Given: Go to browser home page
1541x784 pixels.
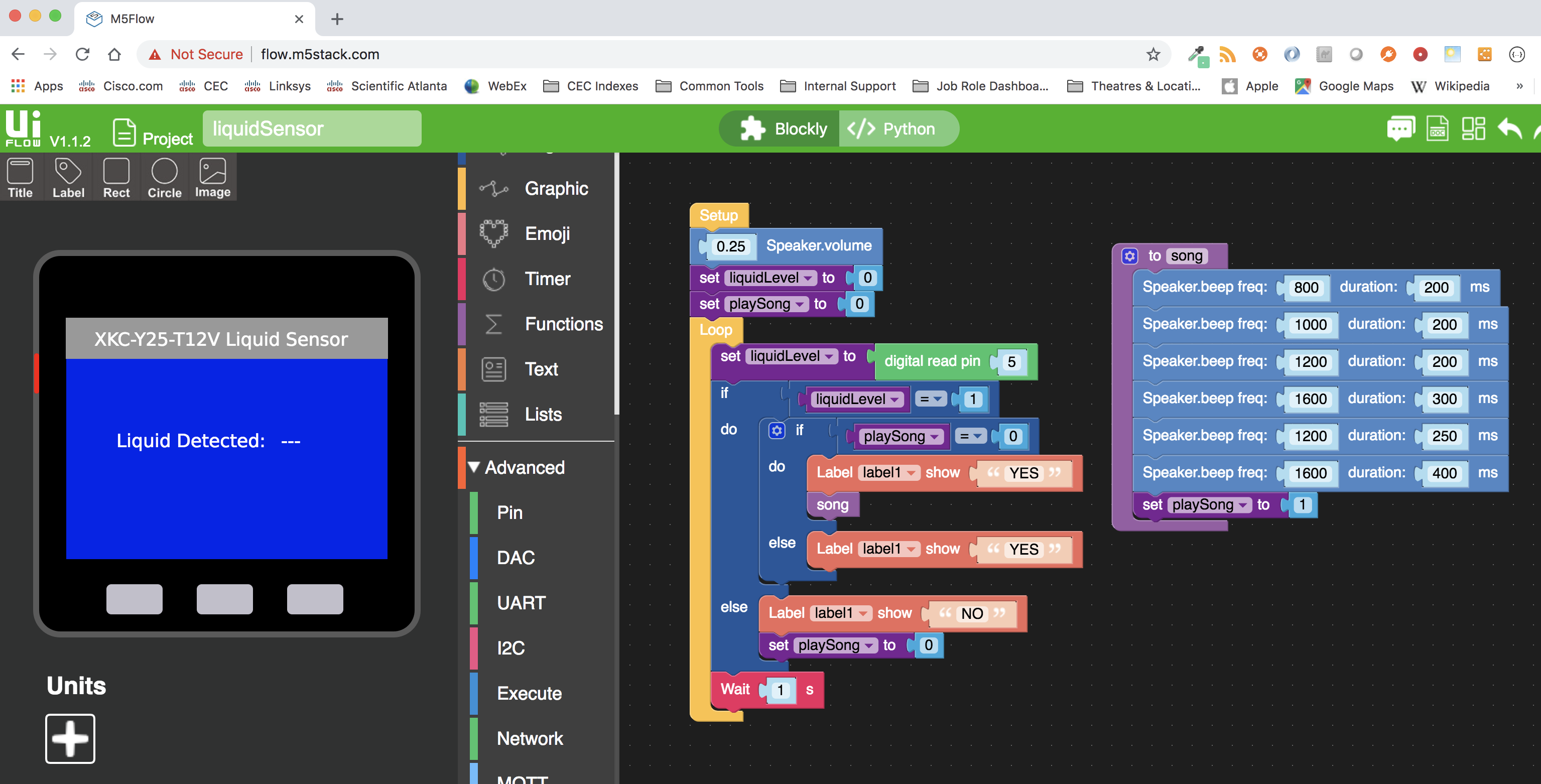Looking at the screenshot, I should pos(114,54).
